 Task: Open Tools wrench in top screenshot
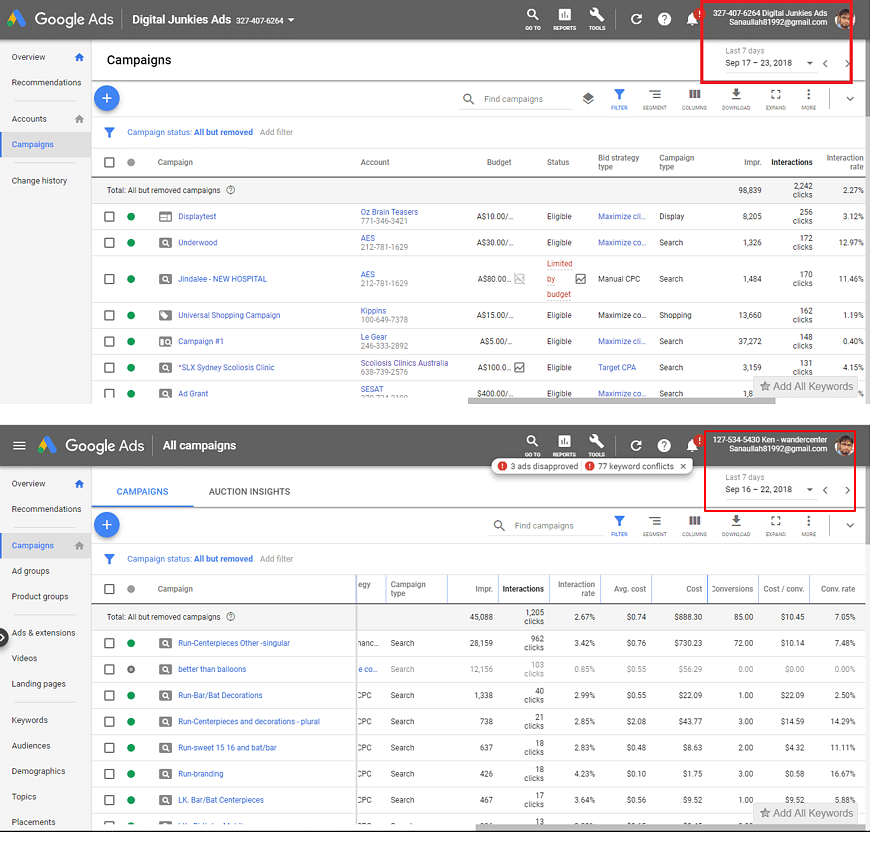[x=597, y=19]
